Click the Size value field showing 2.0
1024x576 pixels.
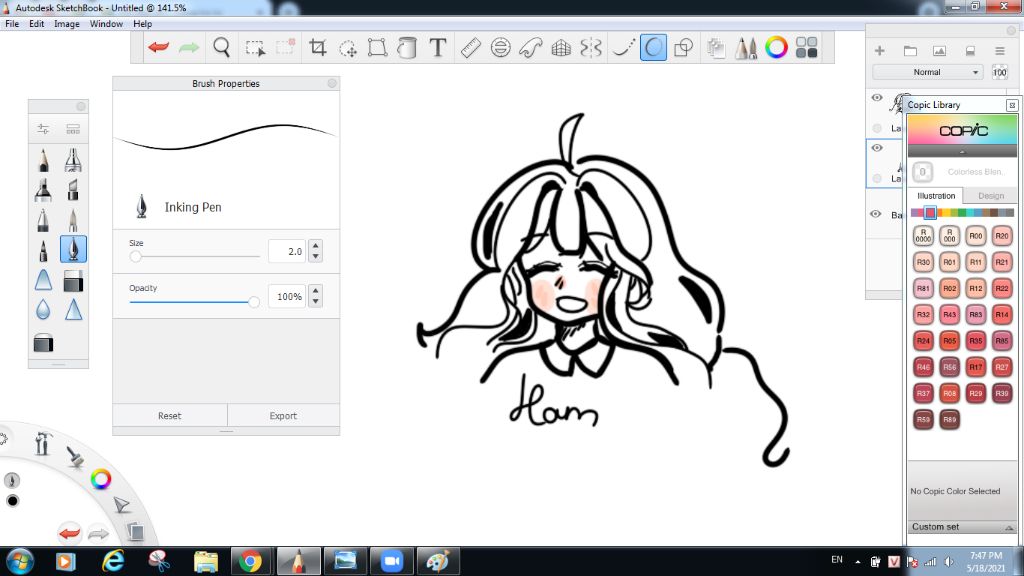point(287,251)
